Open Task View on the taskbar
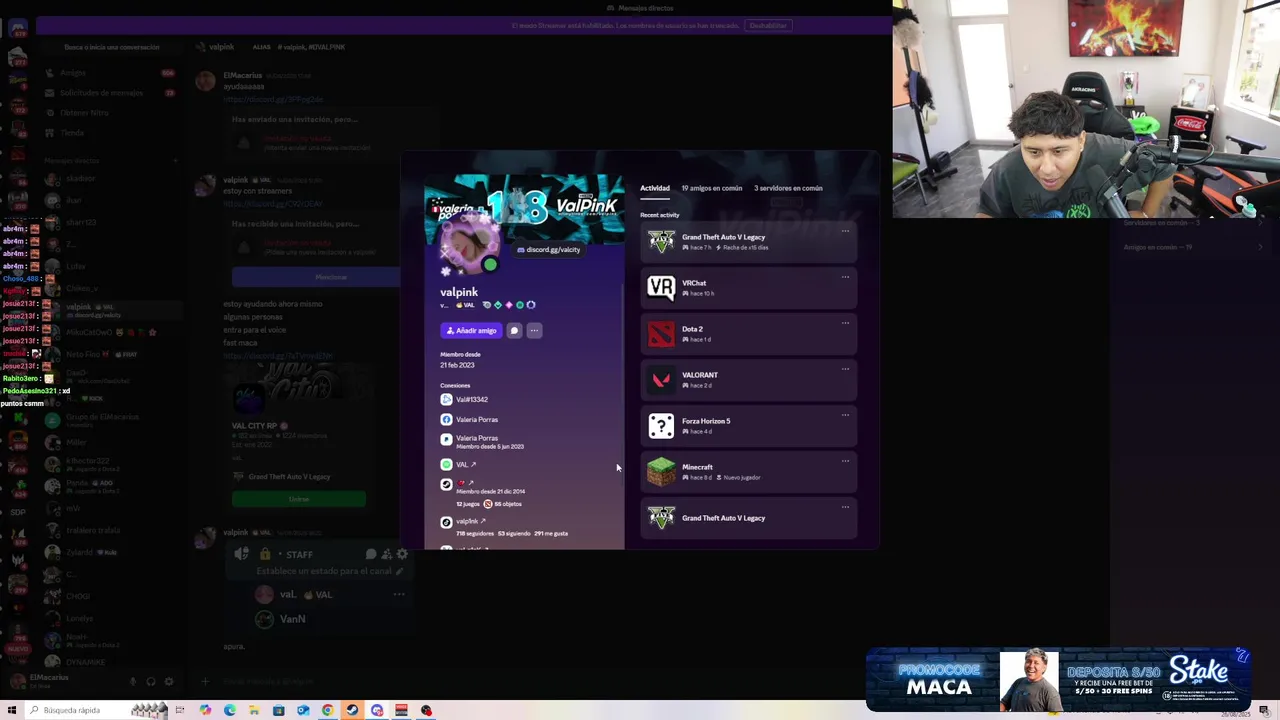Viewport: 1280px width, 720px height. [180, 710]
